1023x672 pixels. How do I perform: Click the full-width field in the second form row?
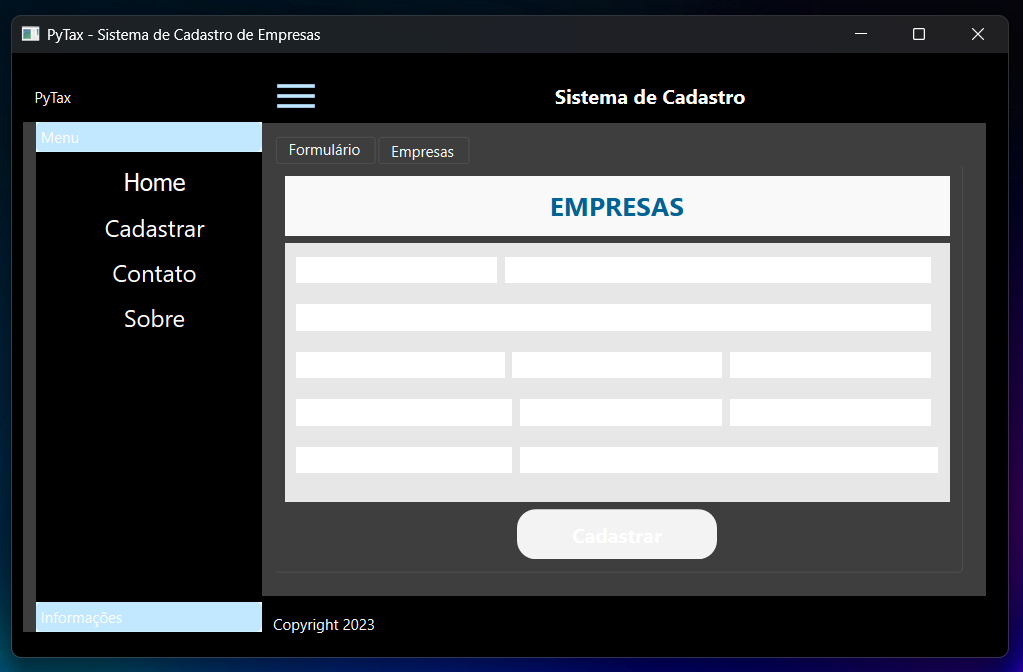click(613, 318)
